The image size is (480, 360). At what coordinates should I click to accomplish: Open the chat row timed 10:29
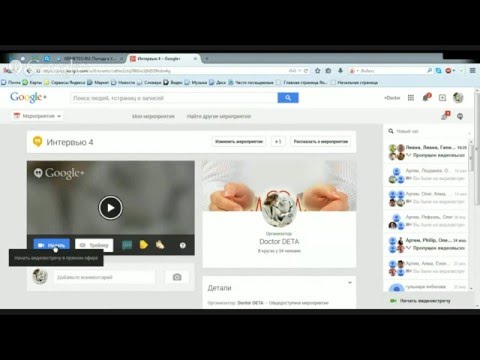427,151
